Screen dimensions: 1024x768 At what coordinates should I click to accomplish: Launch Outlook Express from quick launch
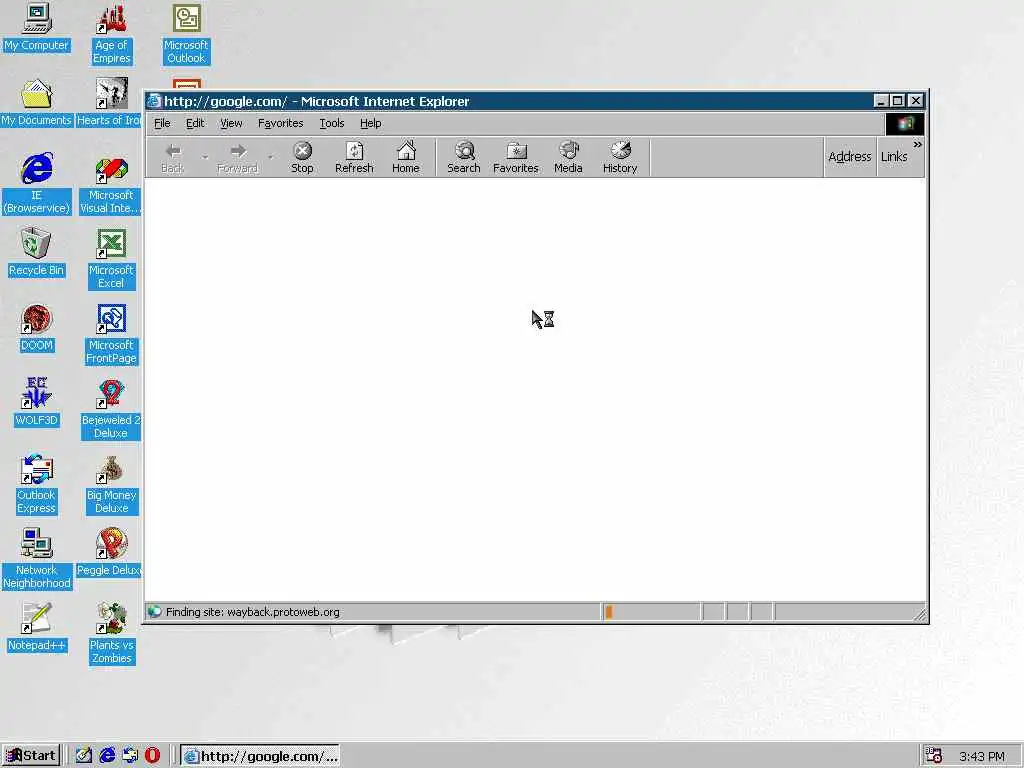130,756
